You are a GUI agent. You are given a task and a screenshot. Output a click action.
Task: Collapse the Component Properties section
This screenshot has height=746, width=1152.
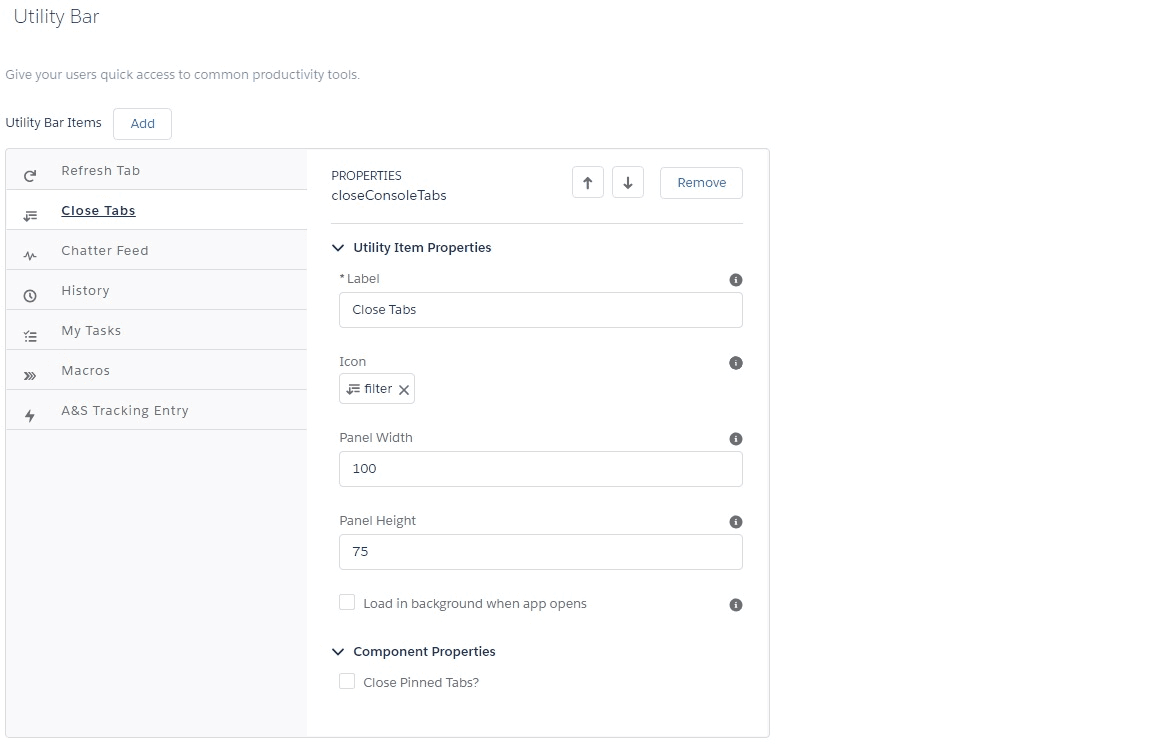pyautogui.click(x=338, y=652)
